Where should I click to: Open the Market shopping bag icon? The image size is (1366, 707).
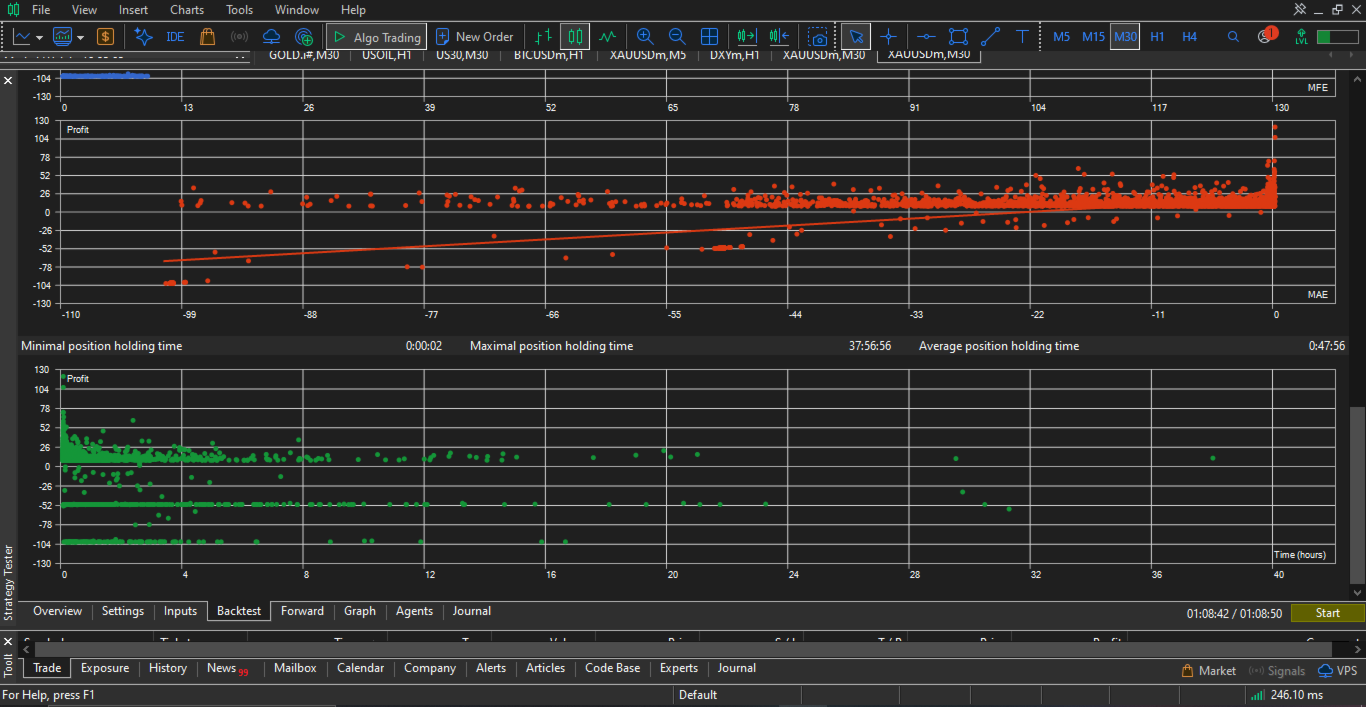(207, 37)
